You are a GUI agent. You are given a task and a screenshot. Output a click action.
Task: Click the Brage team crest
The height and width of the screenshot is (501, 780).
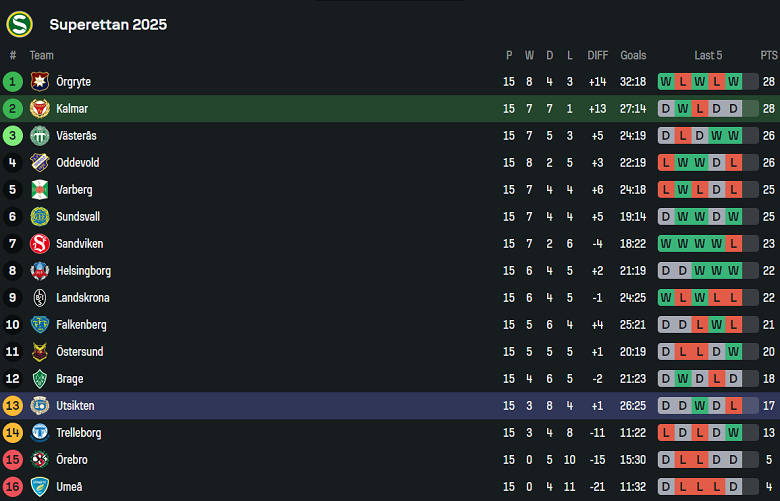[40, 379]
